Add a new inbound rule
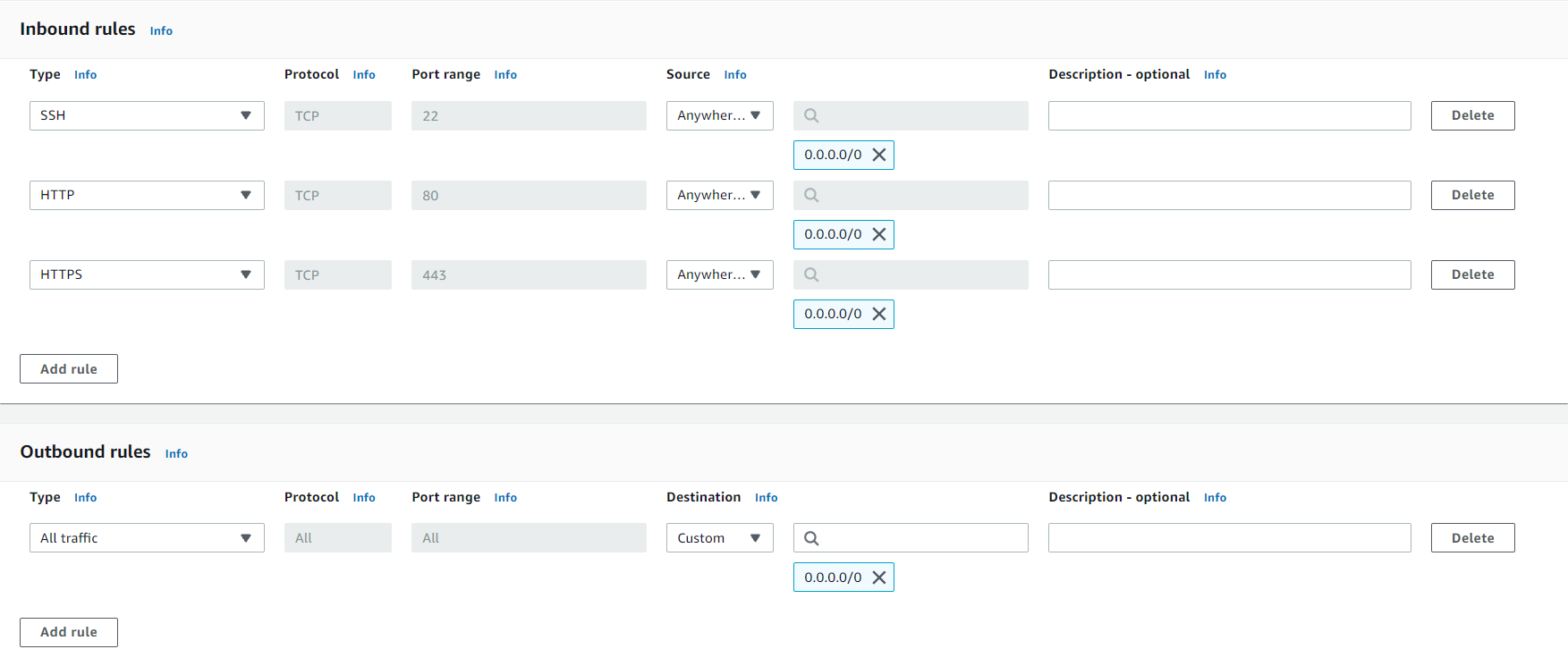 [x=69, y=369]
